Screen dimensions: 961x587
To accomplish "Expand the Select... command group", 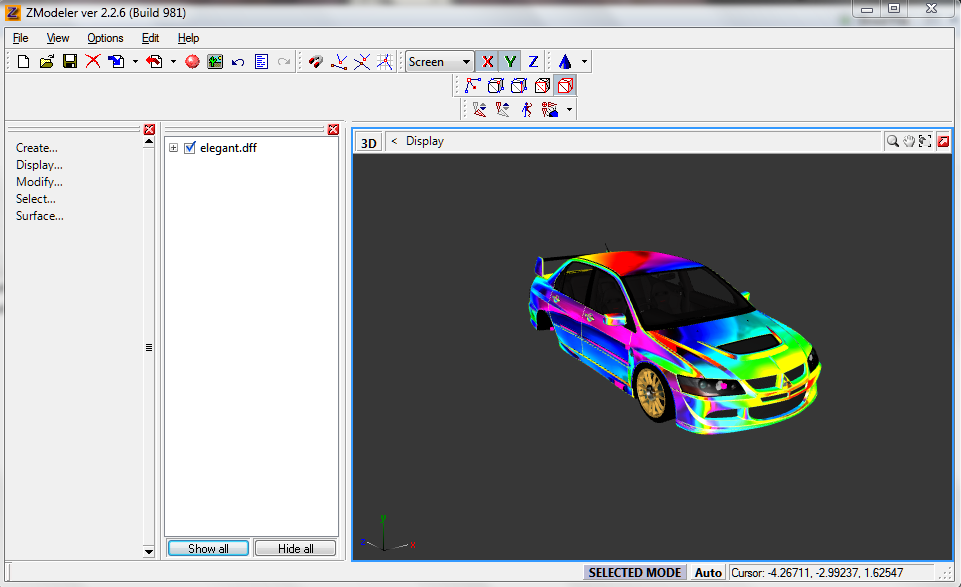I will point(36,199).
